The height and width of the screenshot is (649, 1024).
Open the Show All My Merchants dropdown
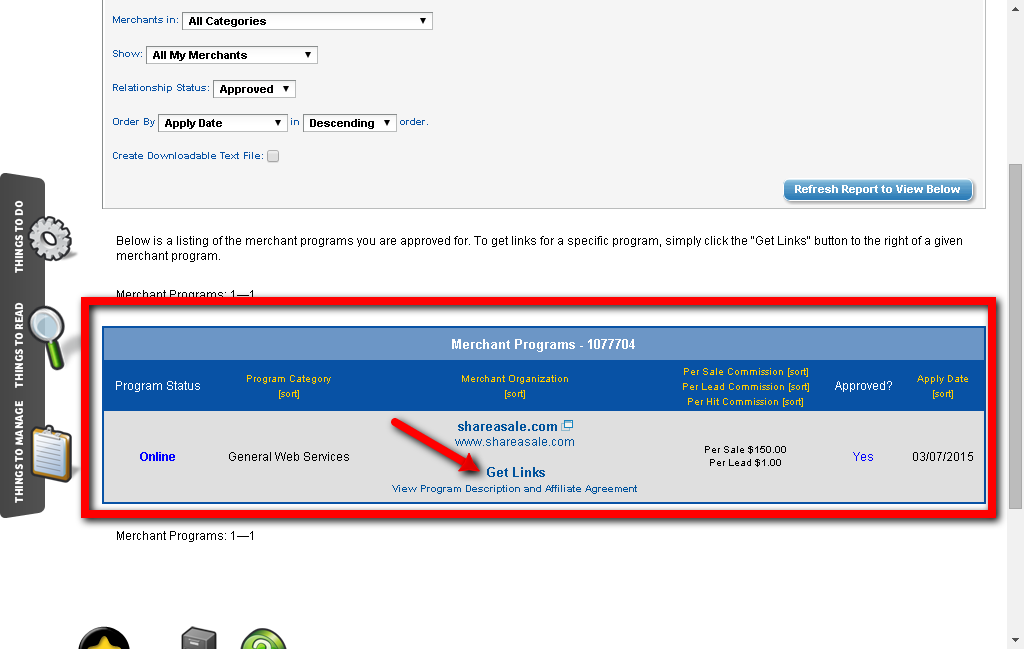[x=232, y=55]
